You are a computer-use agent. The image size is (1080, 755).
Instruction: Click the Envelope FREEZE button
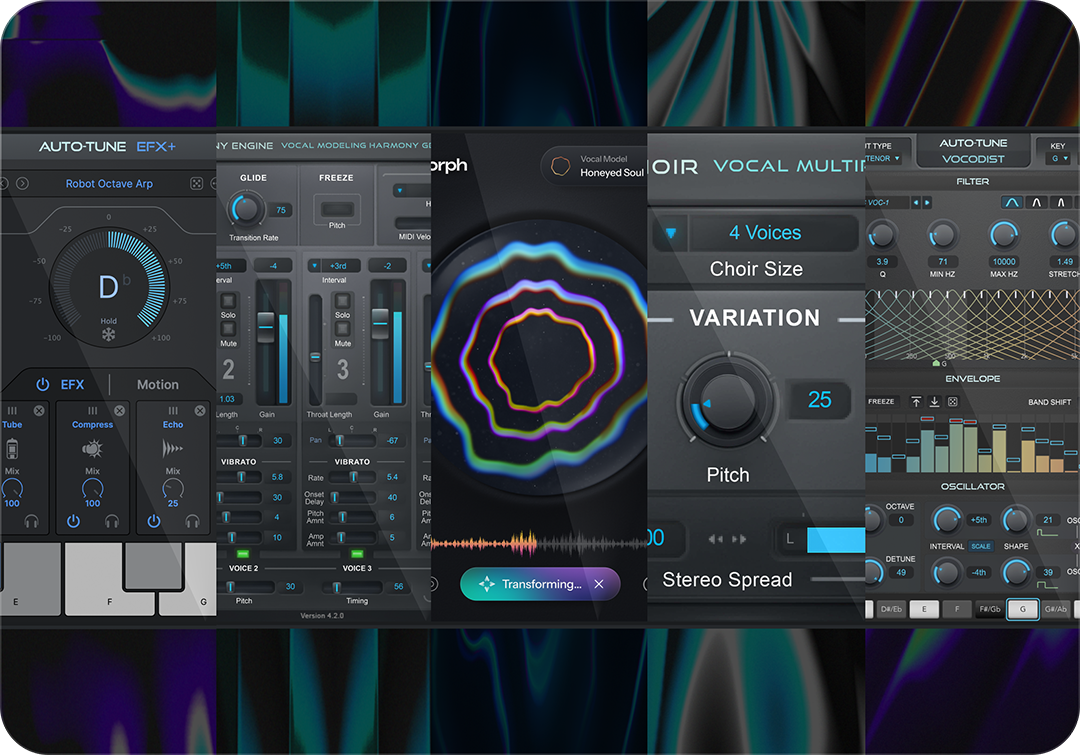[x=881, y=402]
